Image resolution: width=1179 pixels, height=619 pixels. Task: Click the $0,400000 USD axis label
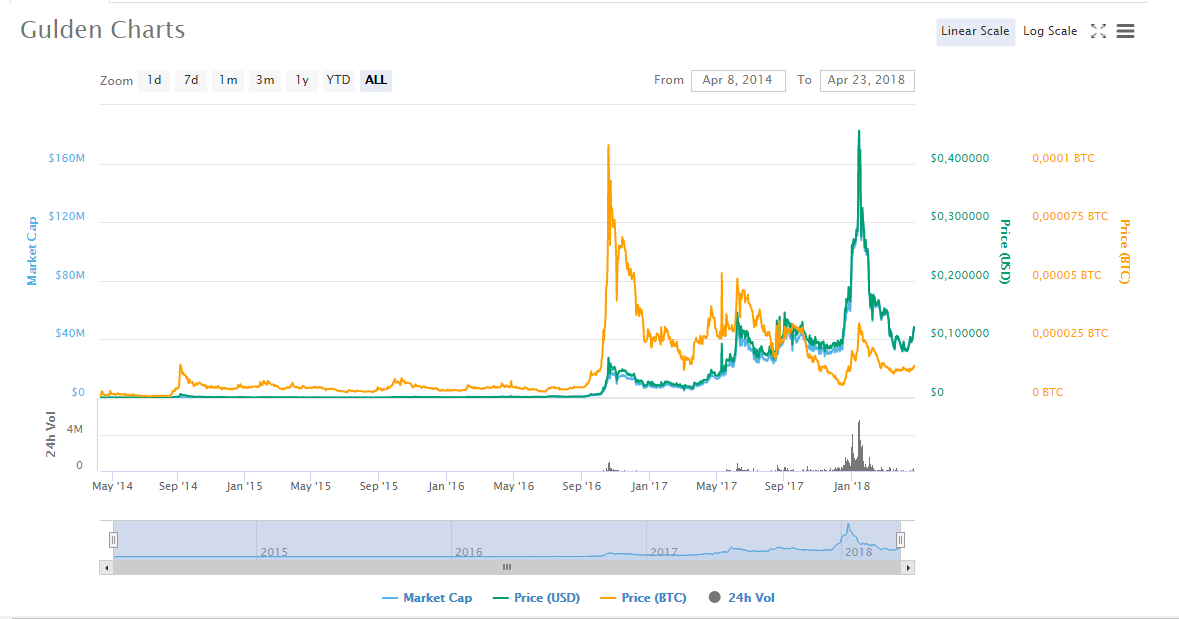coord(959,158)
